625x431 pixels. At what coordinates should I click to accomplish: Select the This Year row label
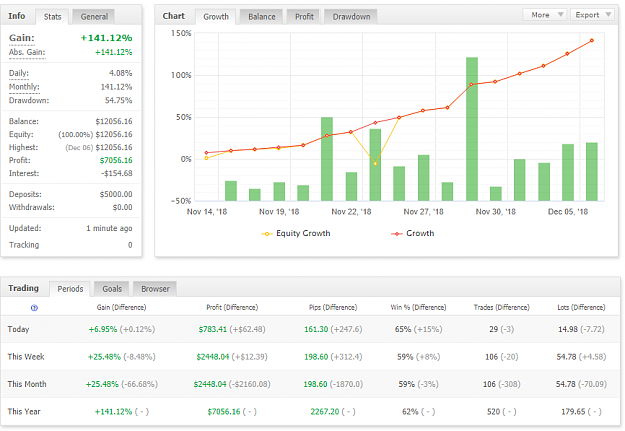pos(24,411)
